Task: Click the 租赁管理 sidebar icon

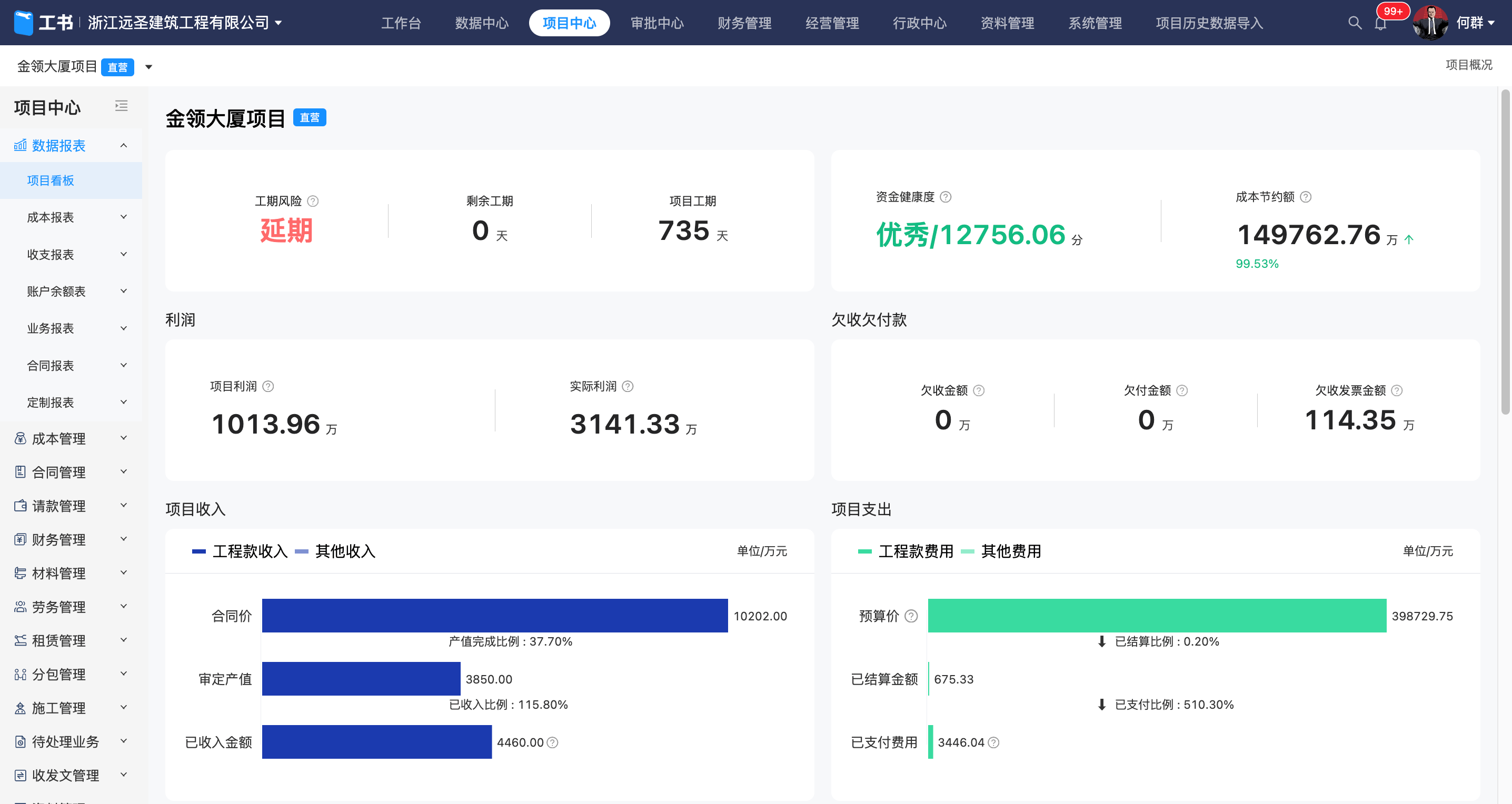Action: coord(20,640)
